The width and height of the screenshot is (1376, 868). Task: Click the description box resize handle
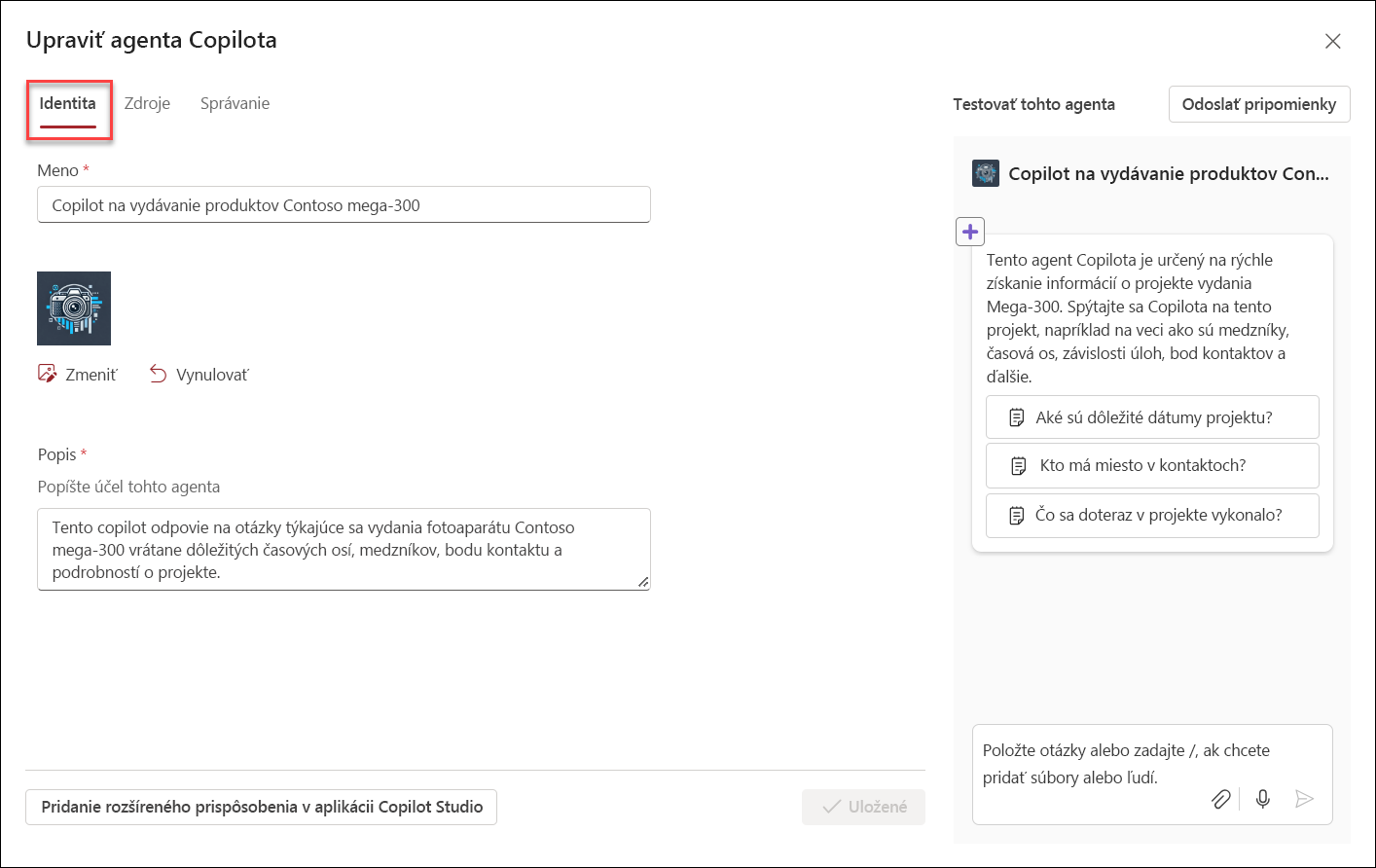pos(642,582)
